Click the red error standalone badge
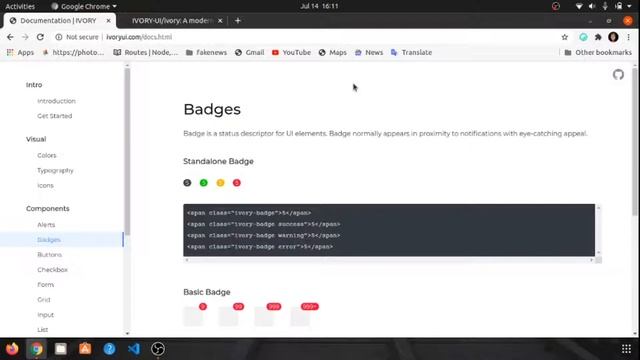The width and height of the screenshot is (640, 360). tap(237, 183)
